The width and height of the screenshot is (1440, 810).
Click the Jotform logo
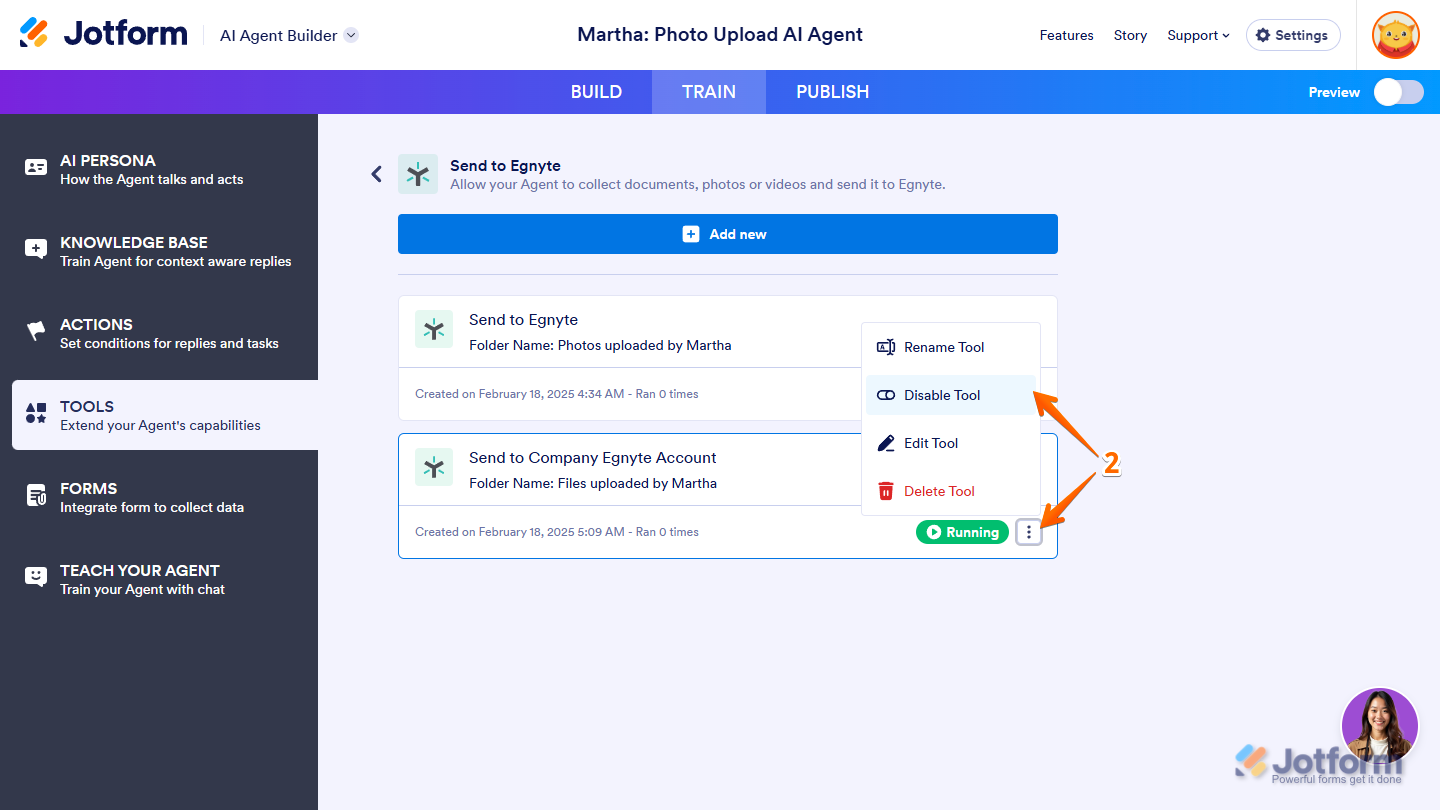tap(104, 34)
